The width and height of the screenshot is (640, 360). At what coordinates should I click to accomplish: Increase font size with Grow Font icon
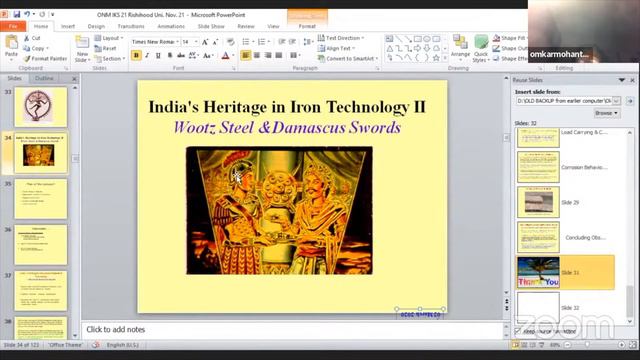[x=205, y=42]
